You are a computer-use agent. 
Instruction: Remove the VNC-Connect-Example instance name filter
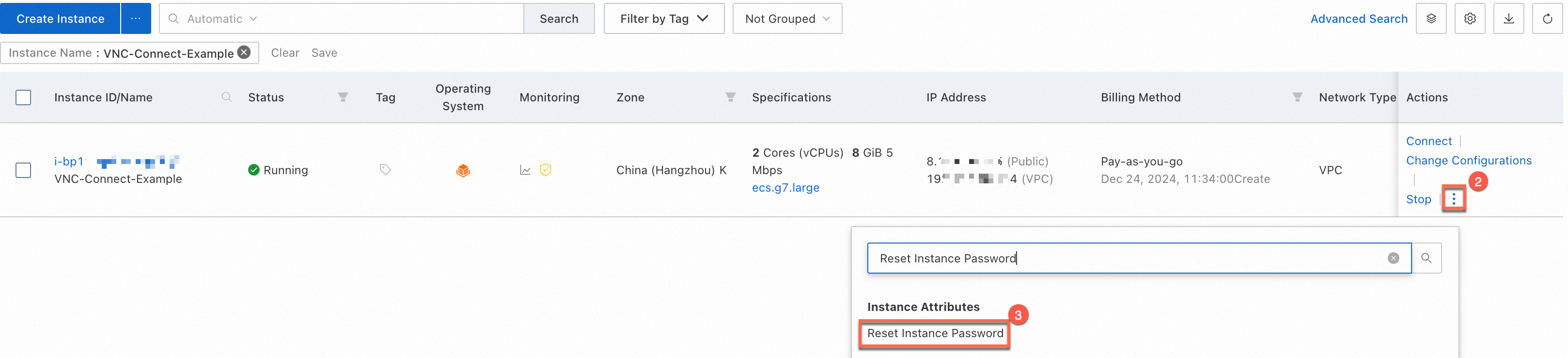pyautogui.click(x=244, y=52)
